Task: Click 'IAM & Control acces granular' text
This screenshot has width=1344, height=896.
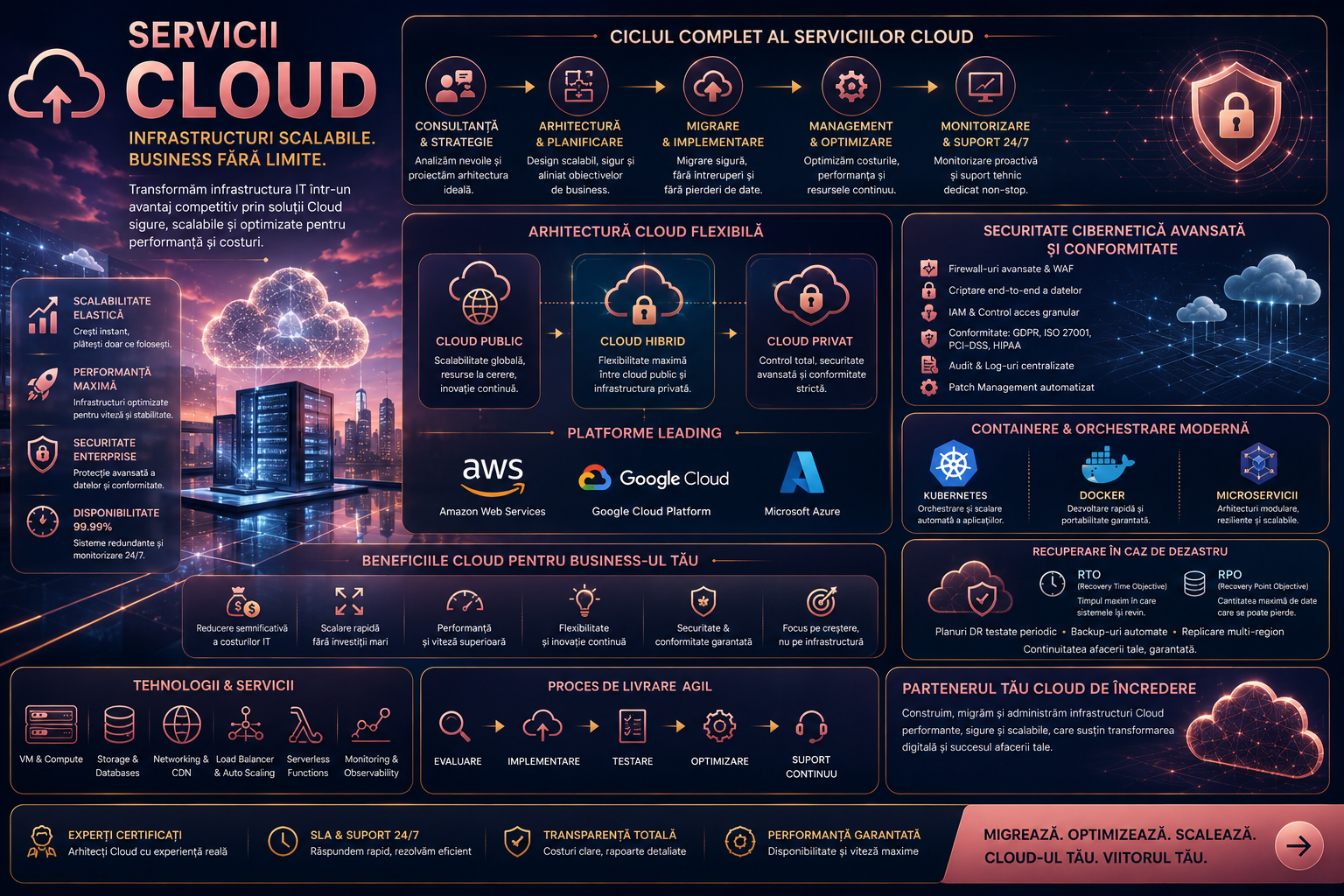Action: pyautogui.click(x=1014, y=312)
